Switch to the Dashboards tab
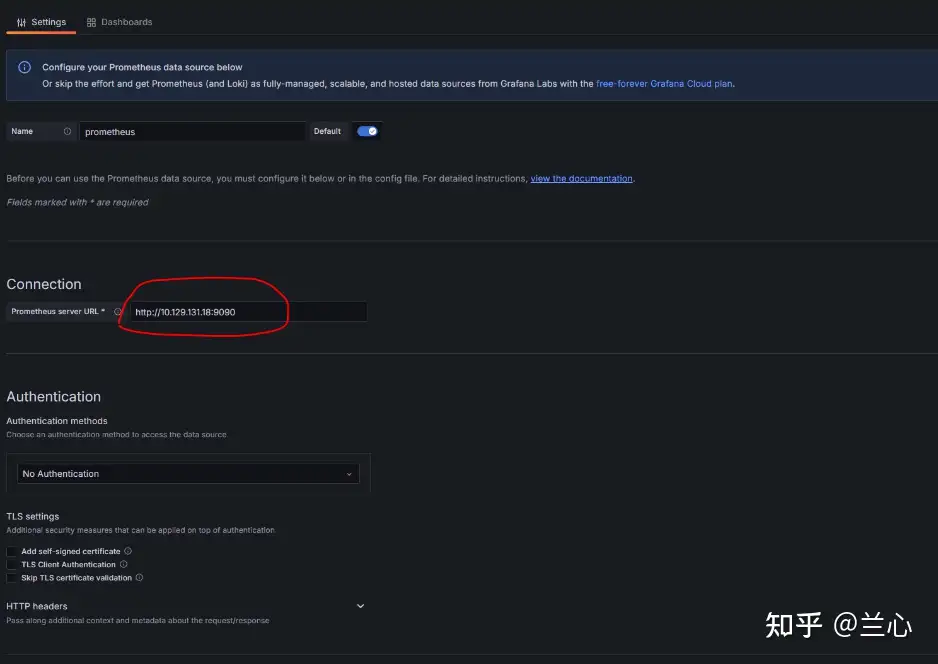 click(119, 22)
